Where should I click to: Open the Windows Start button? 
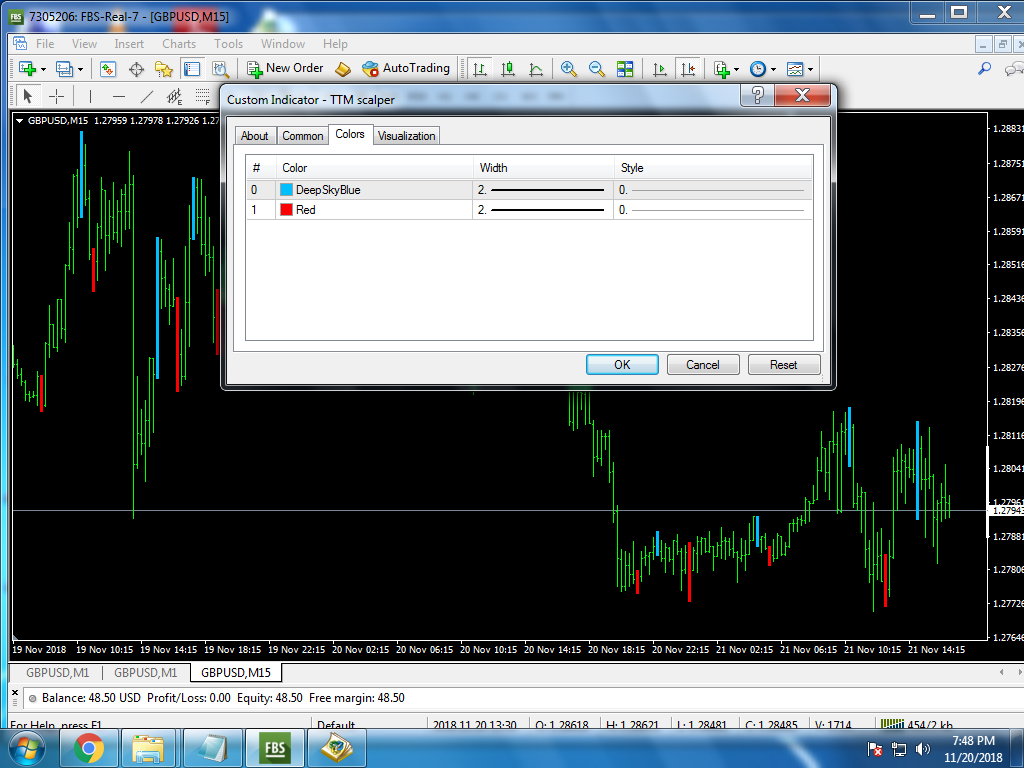(x=26, y=748)
